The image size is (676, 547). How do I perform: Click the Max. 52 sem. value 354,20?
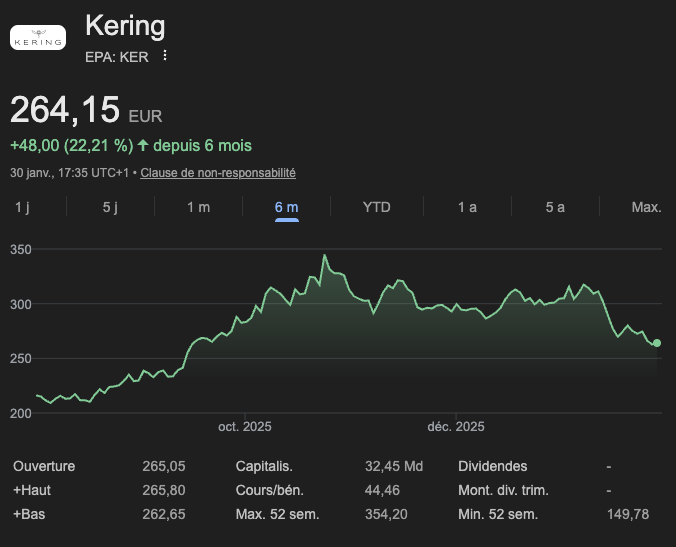point(386,514)
